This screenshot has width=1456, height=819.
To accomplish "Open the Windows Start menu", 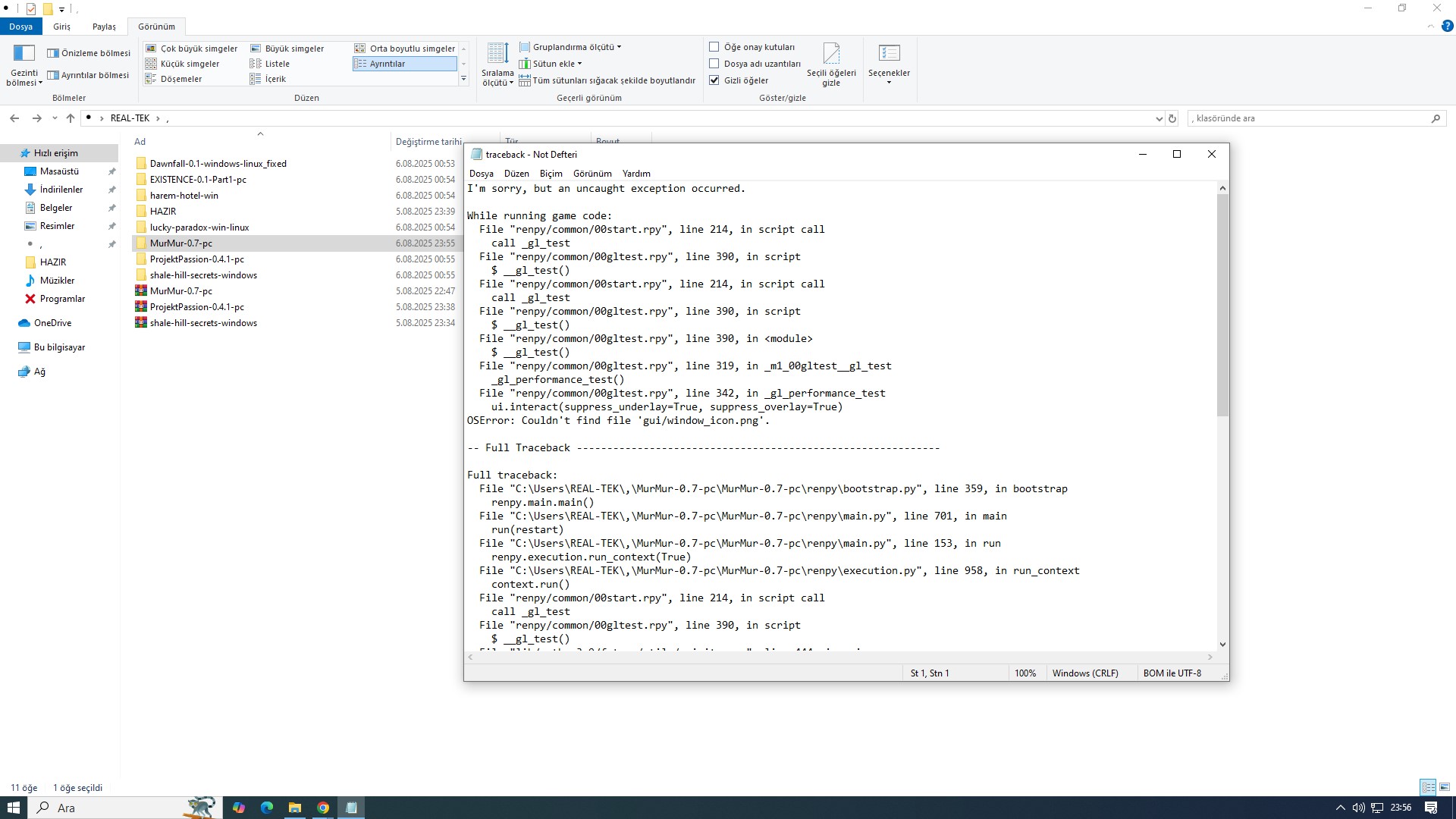I will pyautogui.click(x=14, y=808).
